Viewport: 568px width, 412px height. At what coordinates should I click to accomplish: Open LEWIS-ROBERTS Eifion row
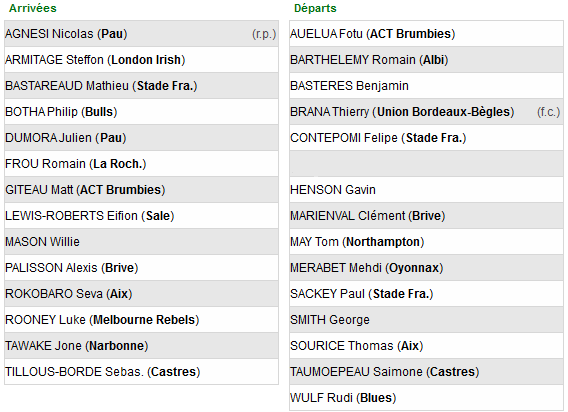click(141, 216)
